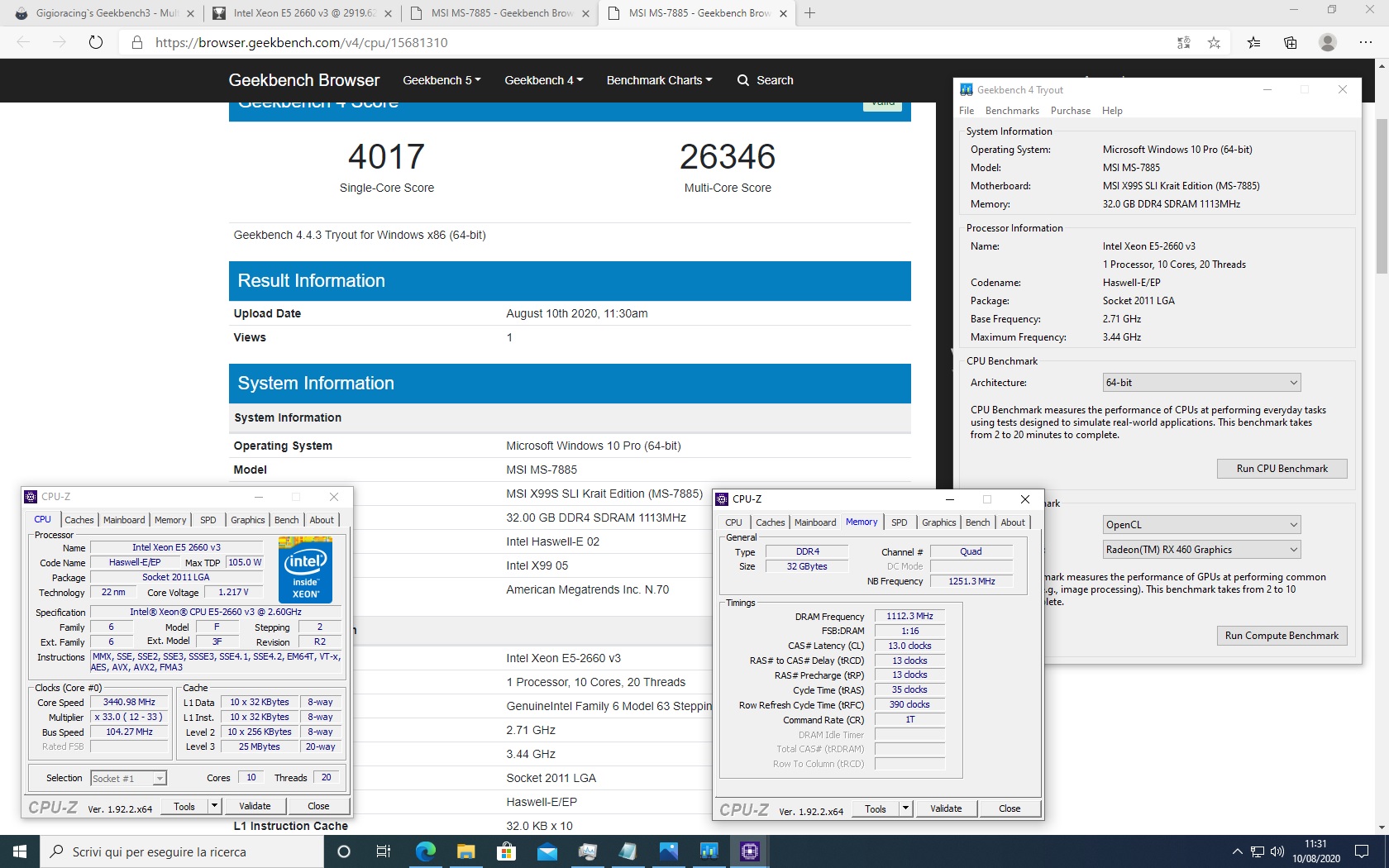1389x868 pixels.
Task: Click the Windows taskbar search box
Action: [182, 851]
